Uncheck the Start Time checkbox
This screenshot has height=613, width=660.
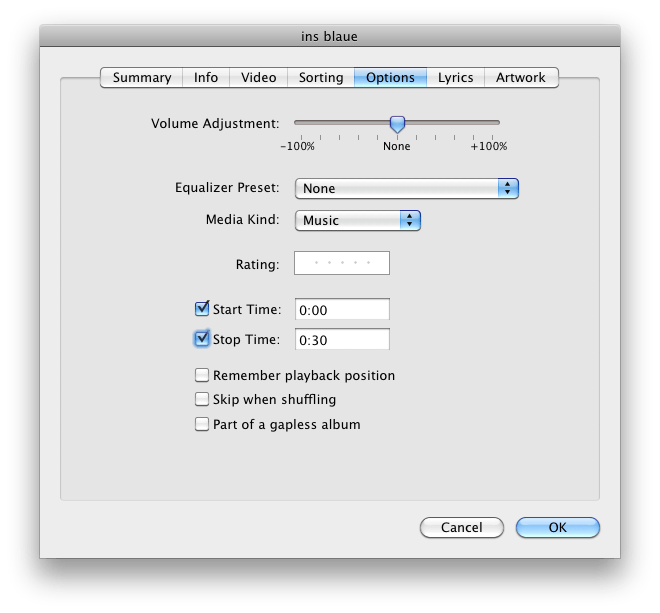[x=202, y=309]
